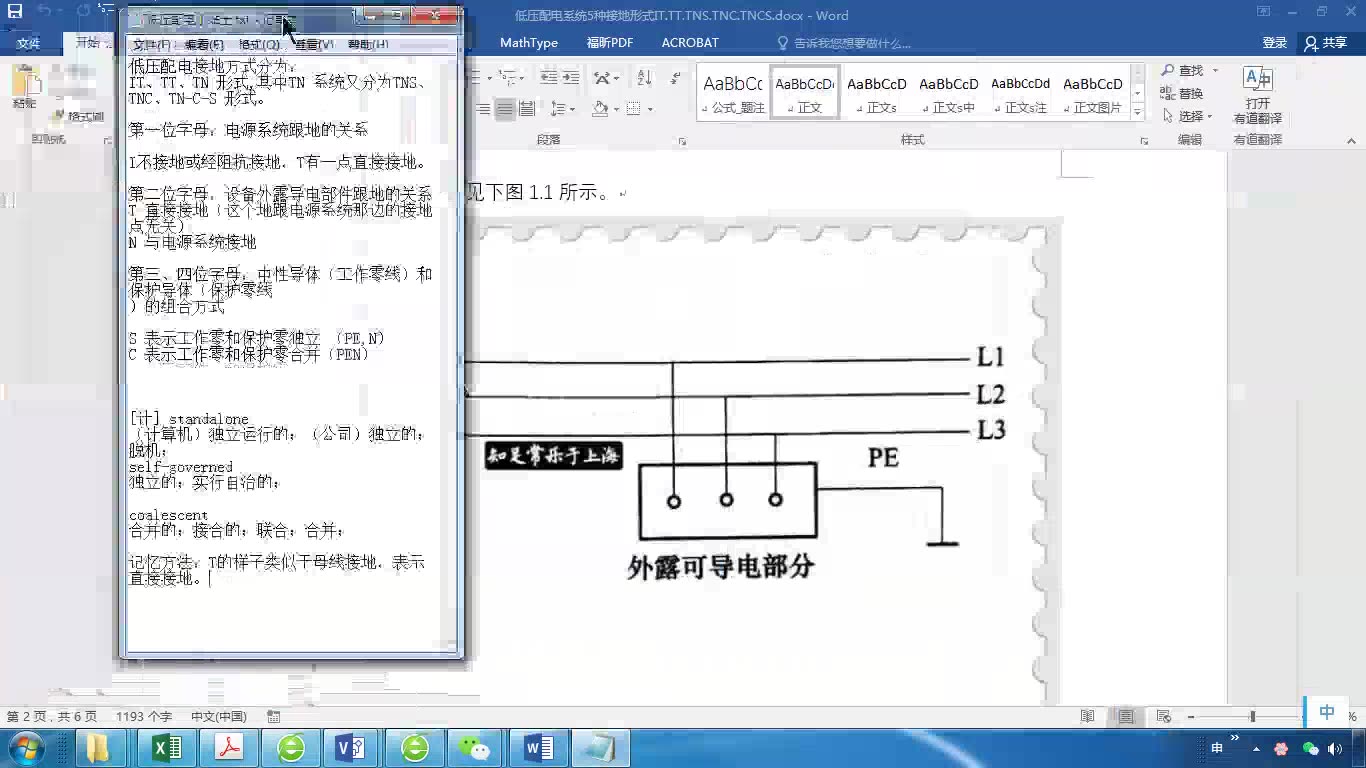The image size is (1366, 768).
Task: Launch Excel from the taskbar
Action: click(x=166, y=747)
